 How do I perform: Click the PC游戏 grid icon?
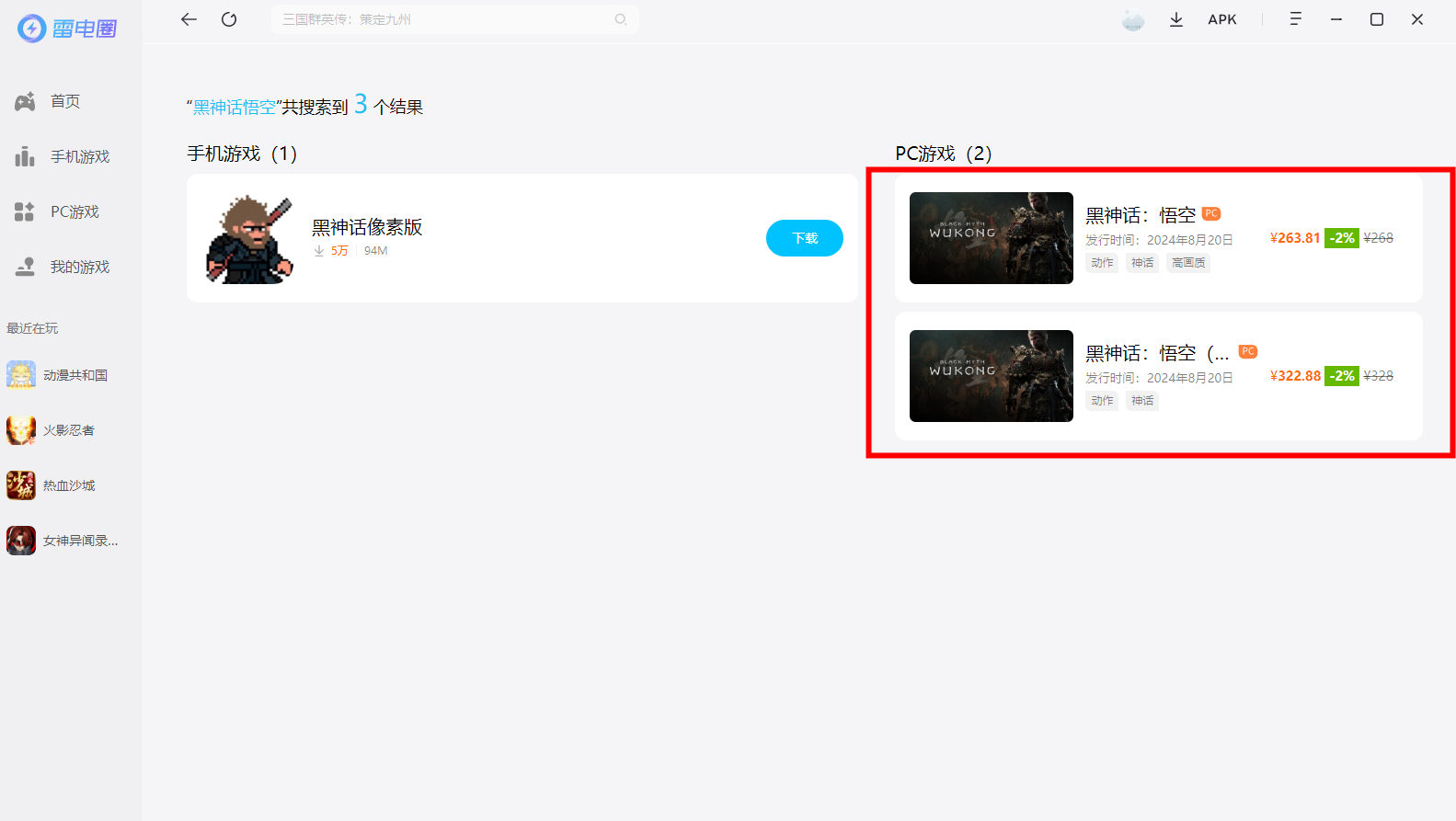point(25,211)
